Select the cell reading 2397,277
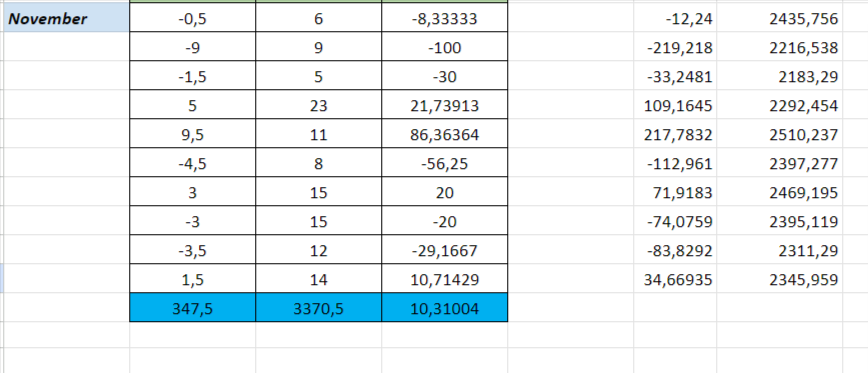Viewport: 868px width, 373px height. coord(779,163)
